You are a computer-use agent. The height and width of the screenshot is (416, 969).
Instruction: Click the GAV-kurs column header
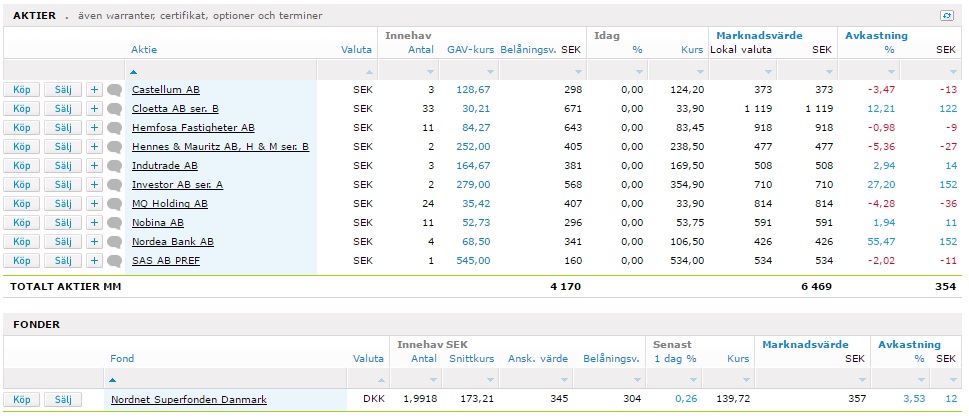coord(471,49)
